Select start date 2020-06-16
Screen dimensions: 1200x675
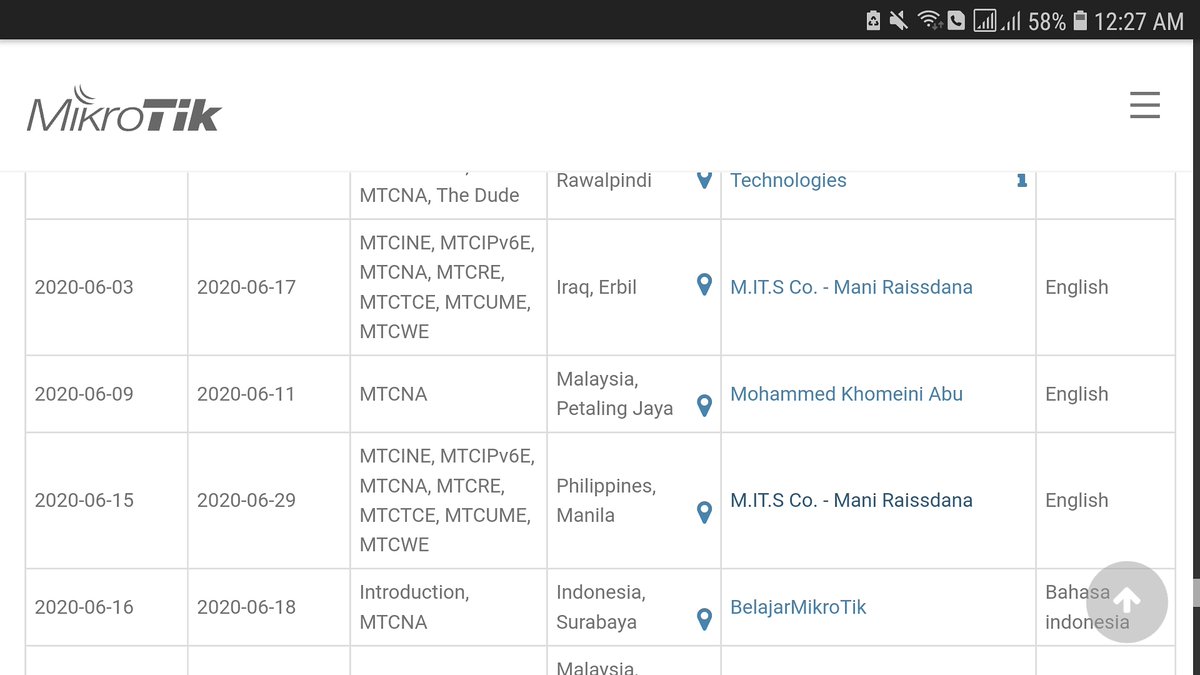pos(84,607)
